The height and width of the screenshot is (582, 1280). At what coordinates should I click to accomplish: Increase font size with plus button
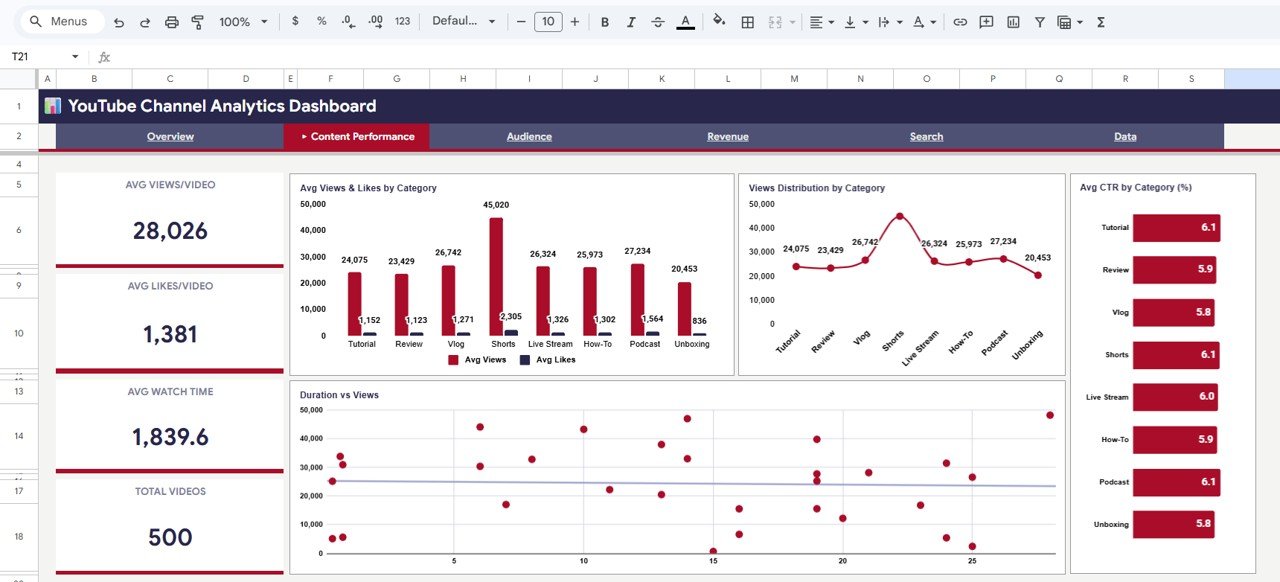574,21
